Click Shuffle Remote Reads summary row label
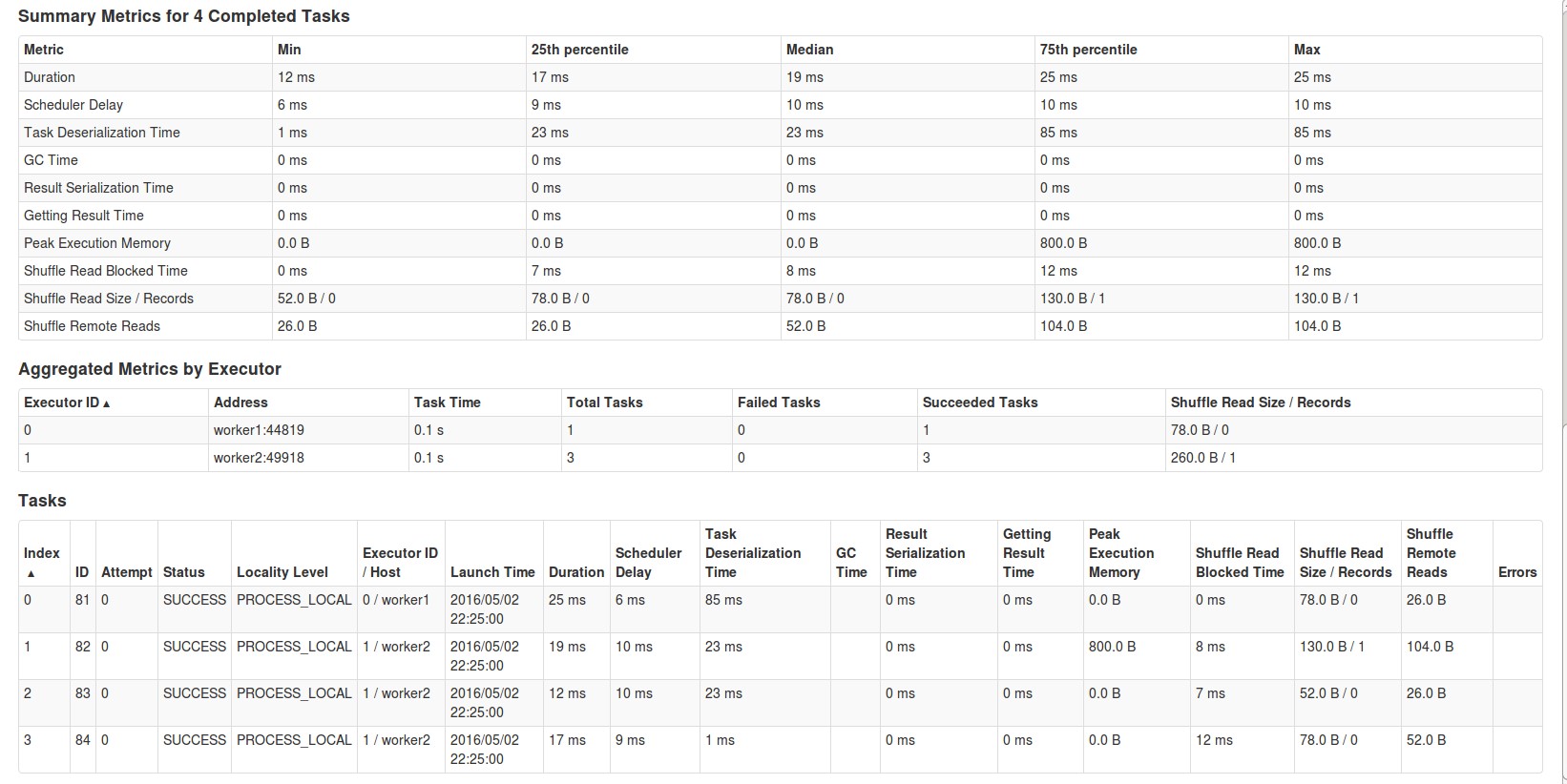1567x784 pixels. pos(92,326)
